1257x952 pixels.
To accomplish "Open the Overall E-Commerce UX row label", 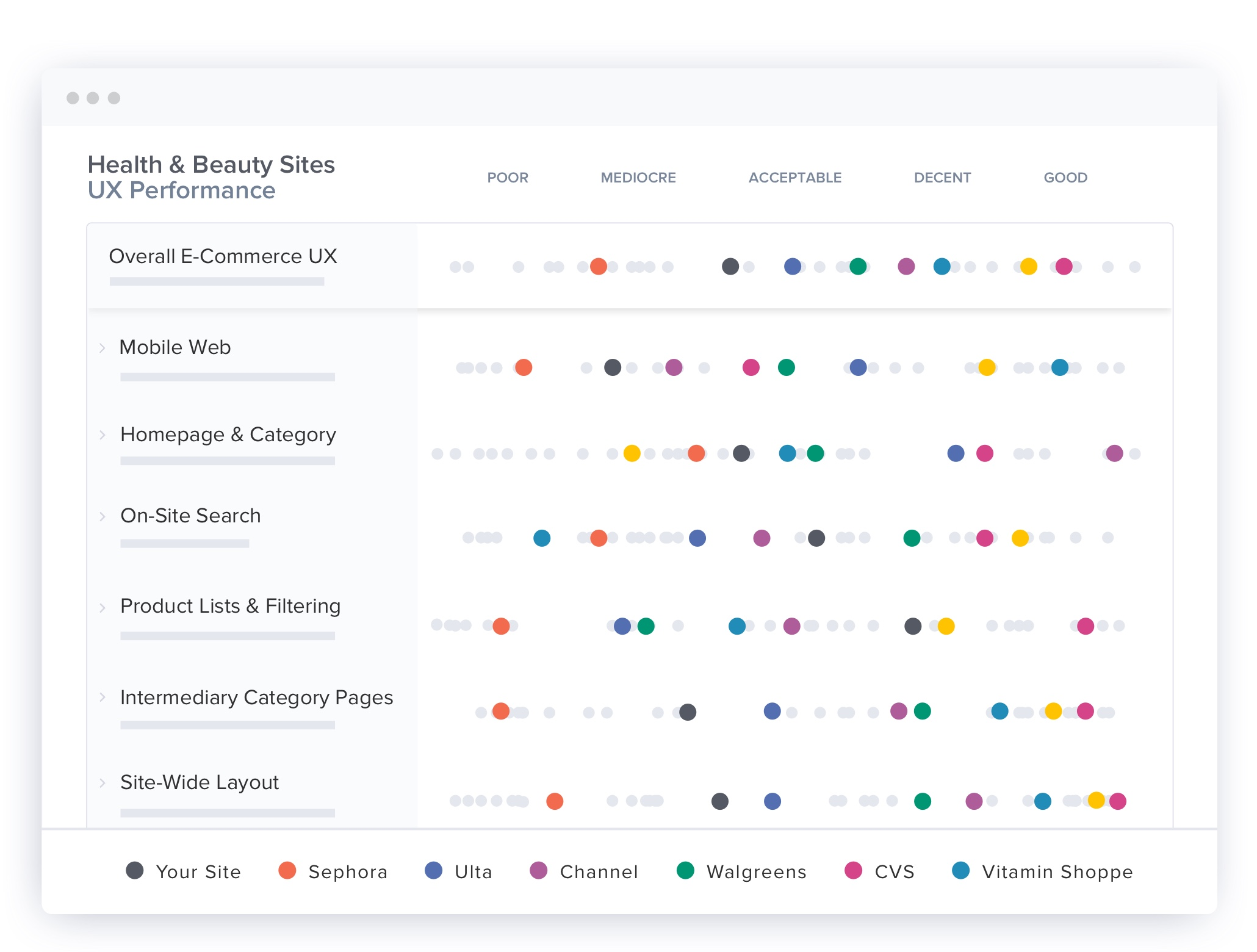I will point(223,256).
